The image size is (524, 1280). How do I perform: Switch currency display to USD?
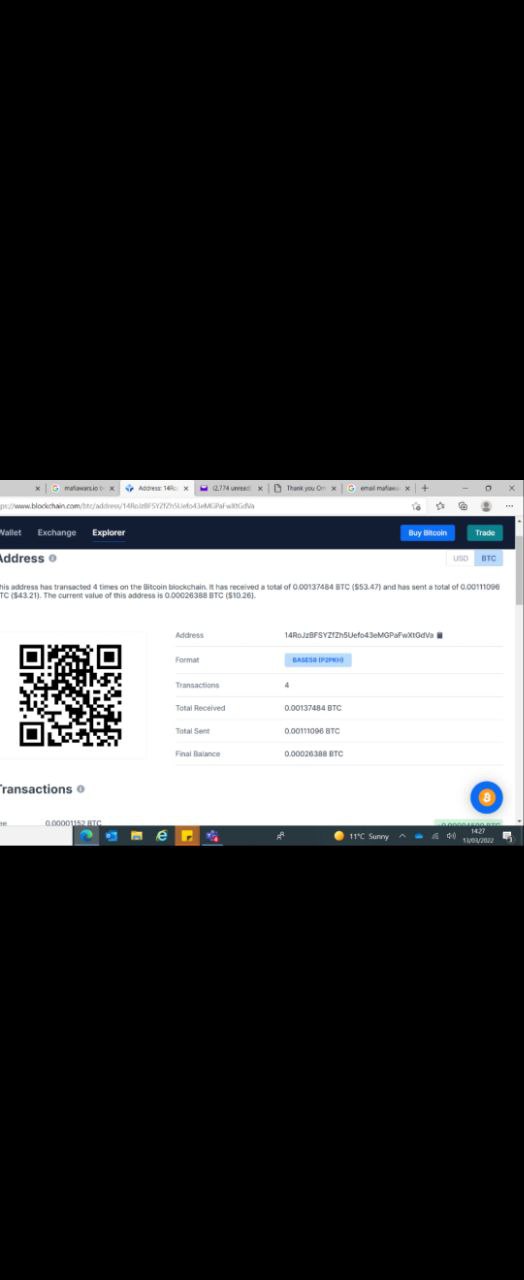tap(461, 559)
